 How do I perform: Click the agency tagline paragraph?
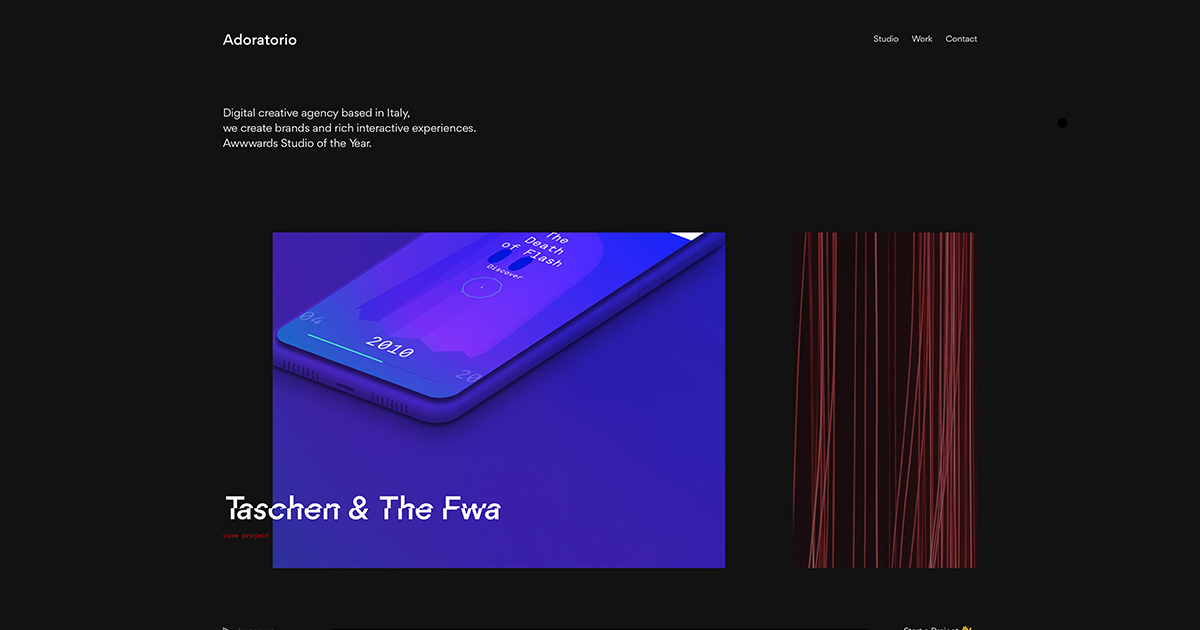pos(349,128)
